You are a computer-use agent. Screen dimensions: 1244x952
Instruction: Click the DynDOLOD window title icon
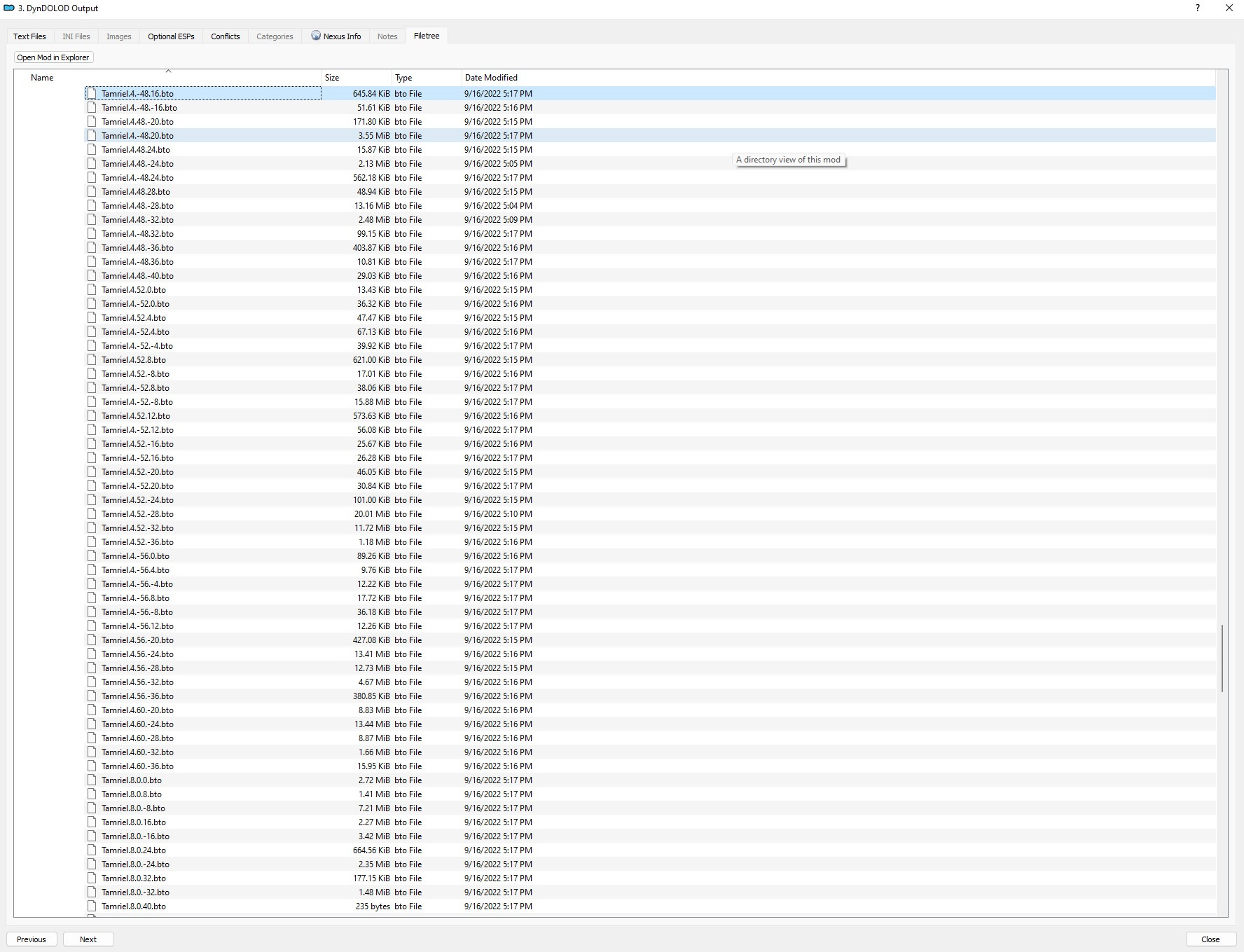pos(9,8)
